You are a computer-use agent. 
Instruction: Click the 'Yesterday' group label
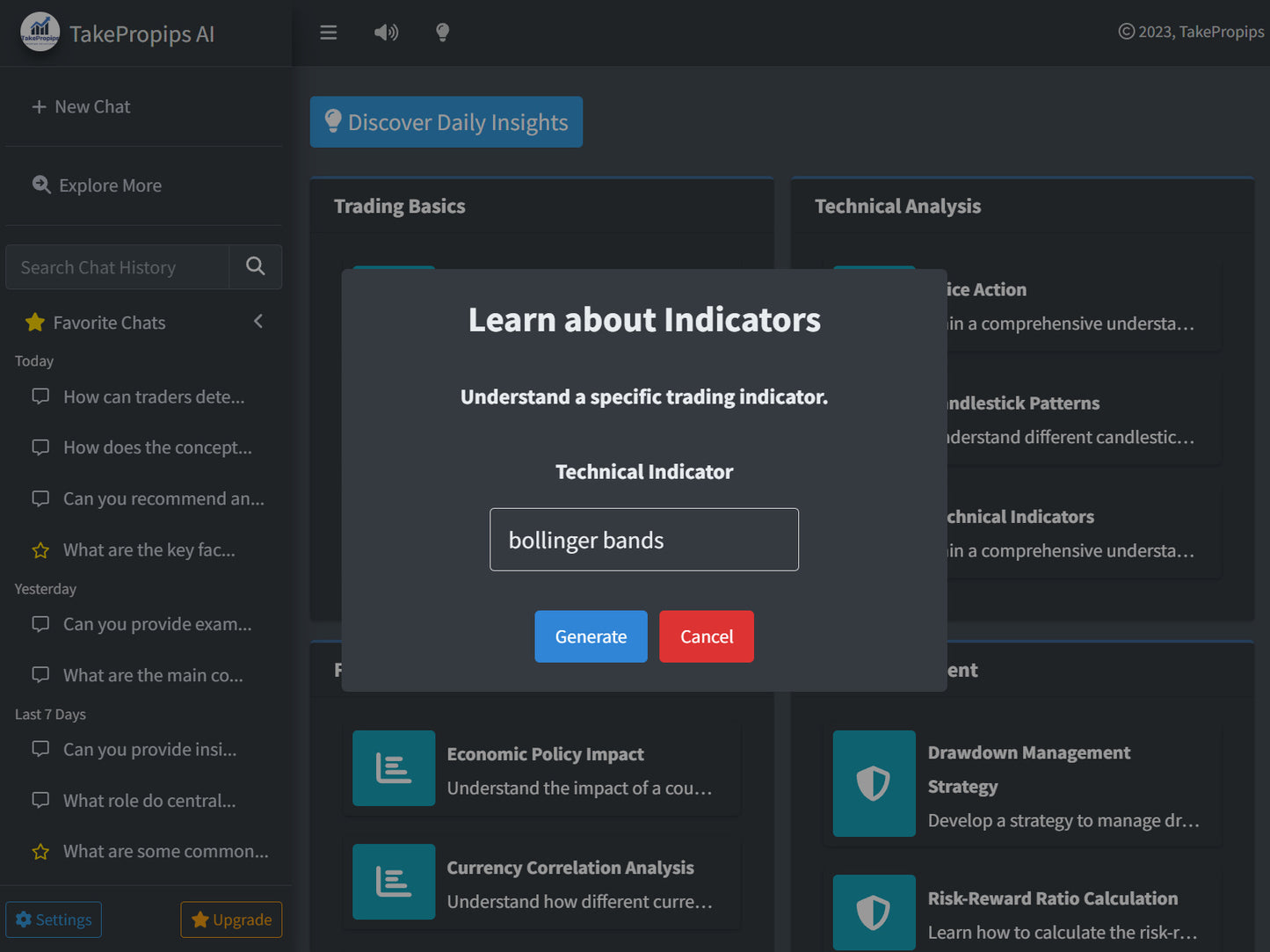46,589
